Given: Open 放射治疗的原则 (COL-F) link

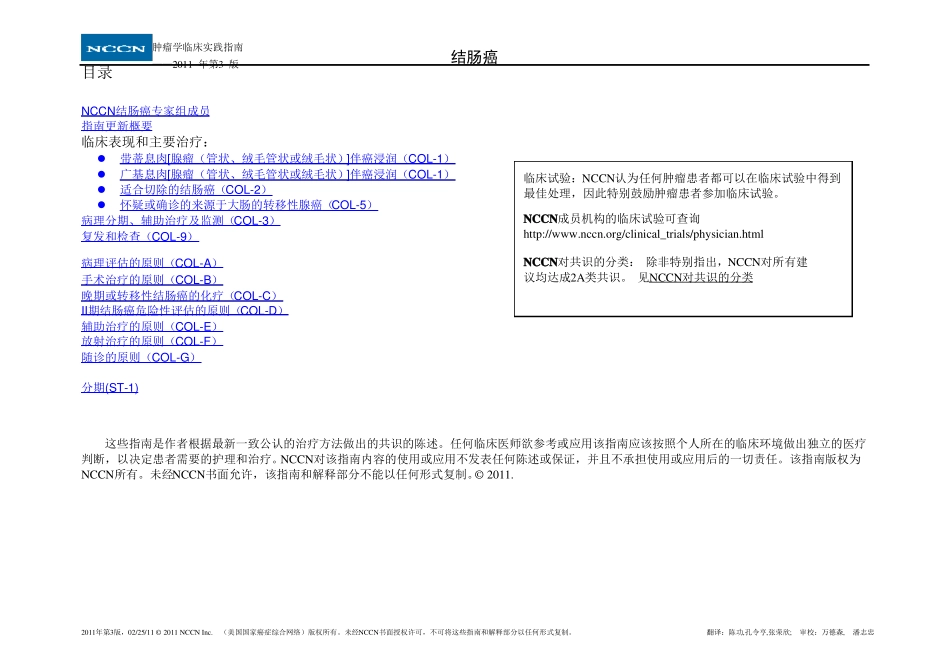Looking at the screenshot, I should click(x=152, y=341).
